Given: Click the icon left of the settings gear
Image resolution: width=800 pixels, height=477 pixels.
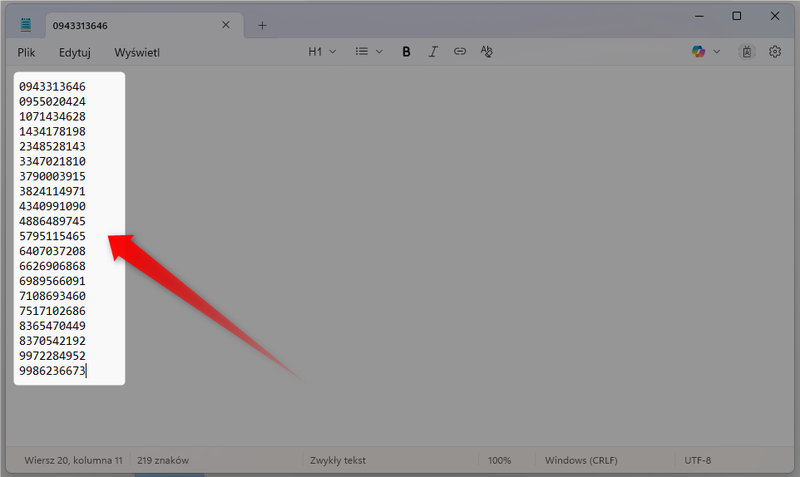Looking at the screenshot, I should (x=746, y=52).
